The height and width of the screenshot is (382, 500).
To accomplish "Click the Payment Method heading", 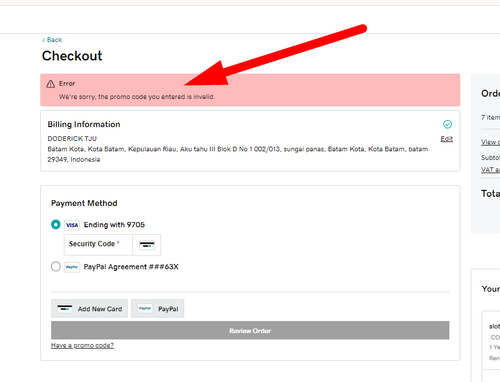I will pos(84,203).
